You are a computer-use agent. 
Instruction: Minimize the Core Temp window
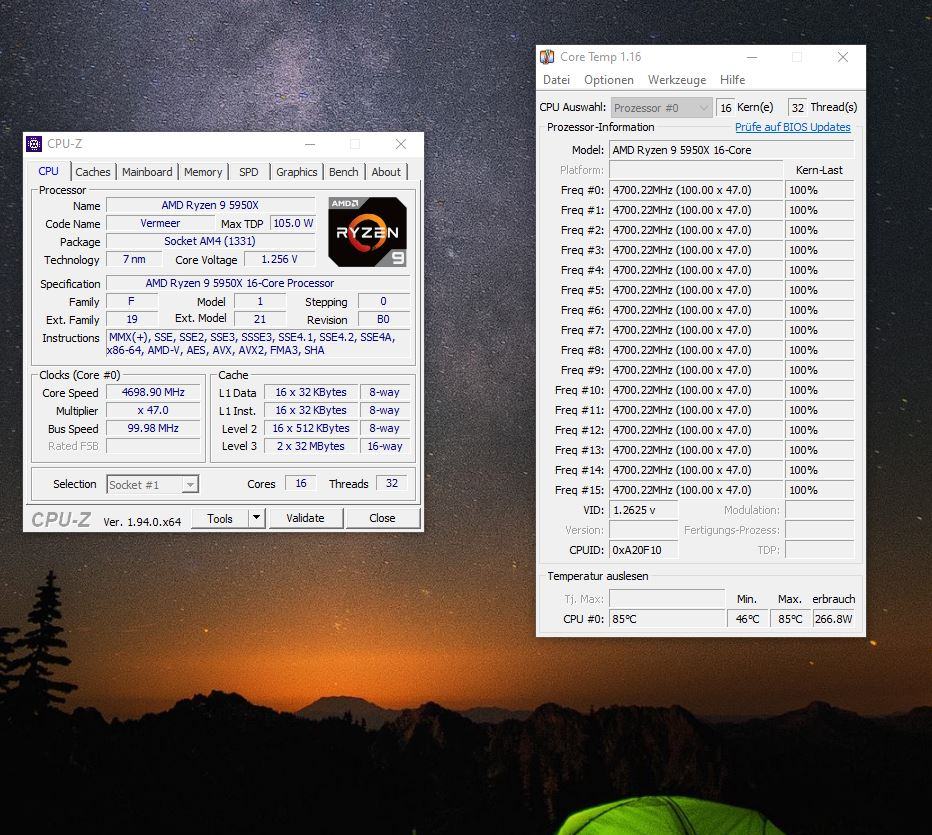pos(752,57)
